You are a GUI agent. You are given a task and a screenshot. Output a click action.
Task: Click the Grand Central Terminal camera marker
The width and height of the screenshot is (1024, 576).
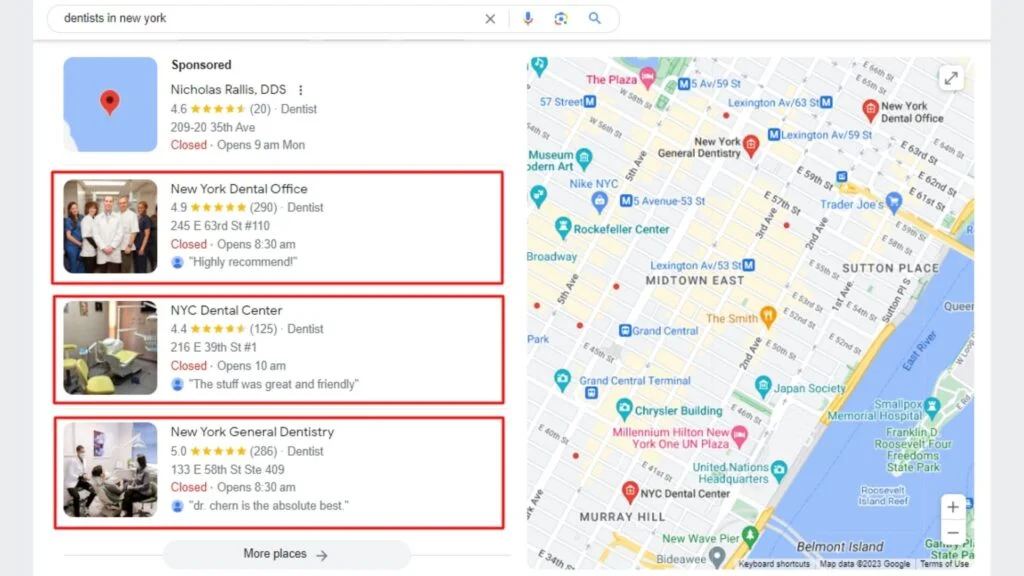pos(562,379)
